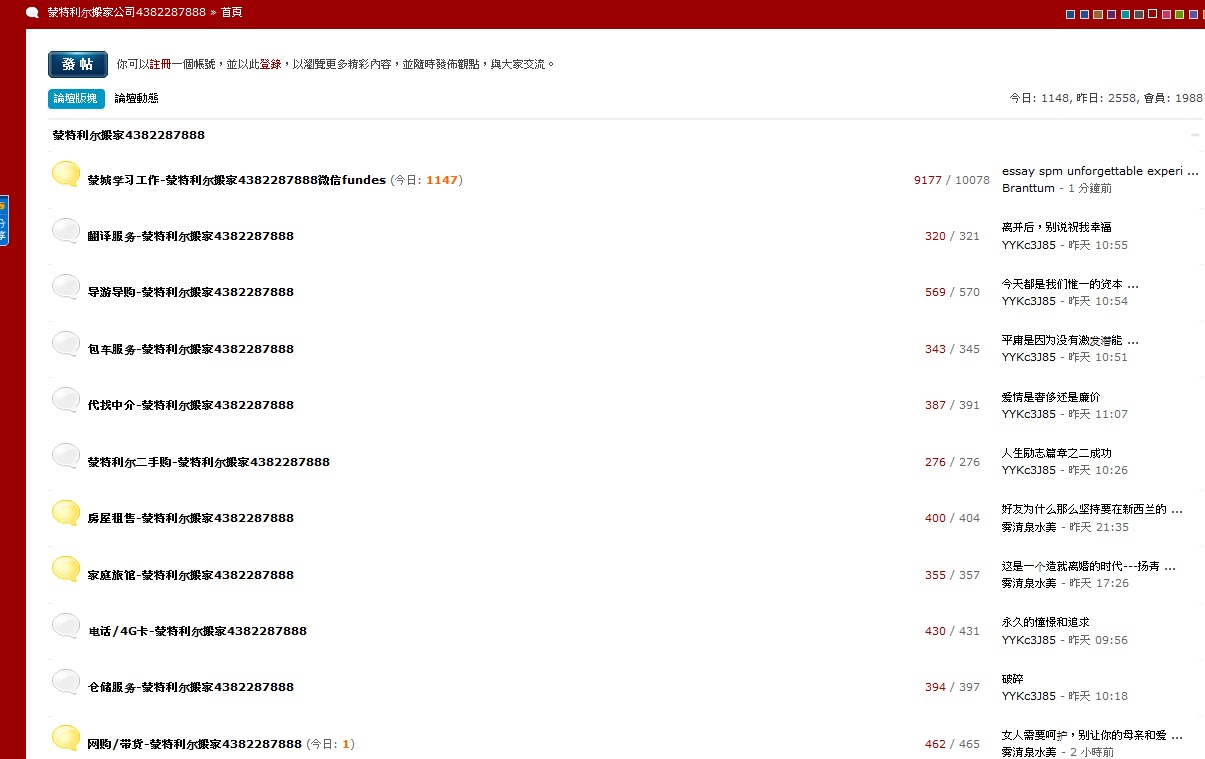Open last post 好友为什么那么坚持要在新西兰的
The width and height of the screenshot is (1205, 759).
(x=1092, y=509)
